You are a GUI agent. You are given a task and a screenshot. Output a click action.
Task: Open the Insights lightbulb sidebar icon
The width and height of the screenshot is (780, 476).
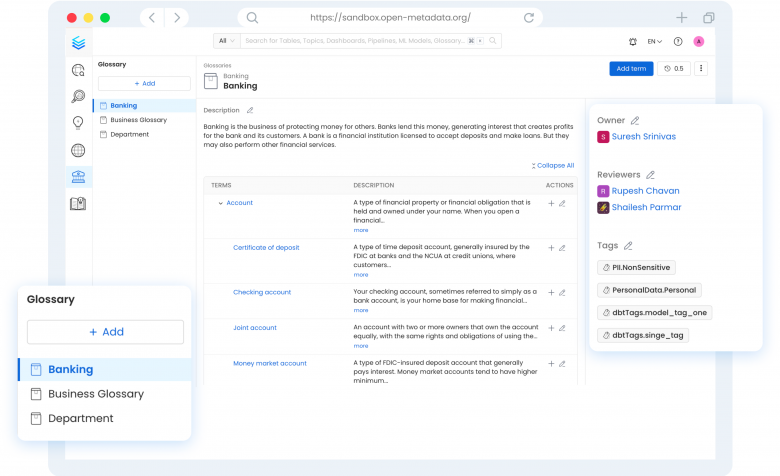78,123
